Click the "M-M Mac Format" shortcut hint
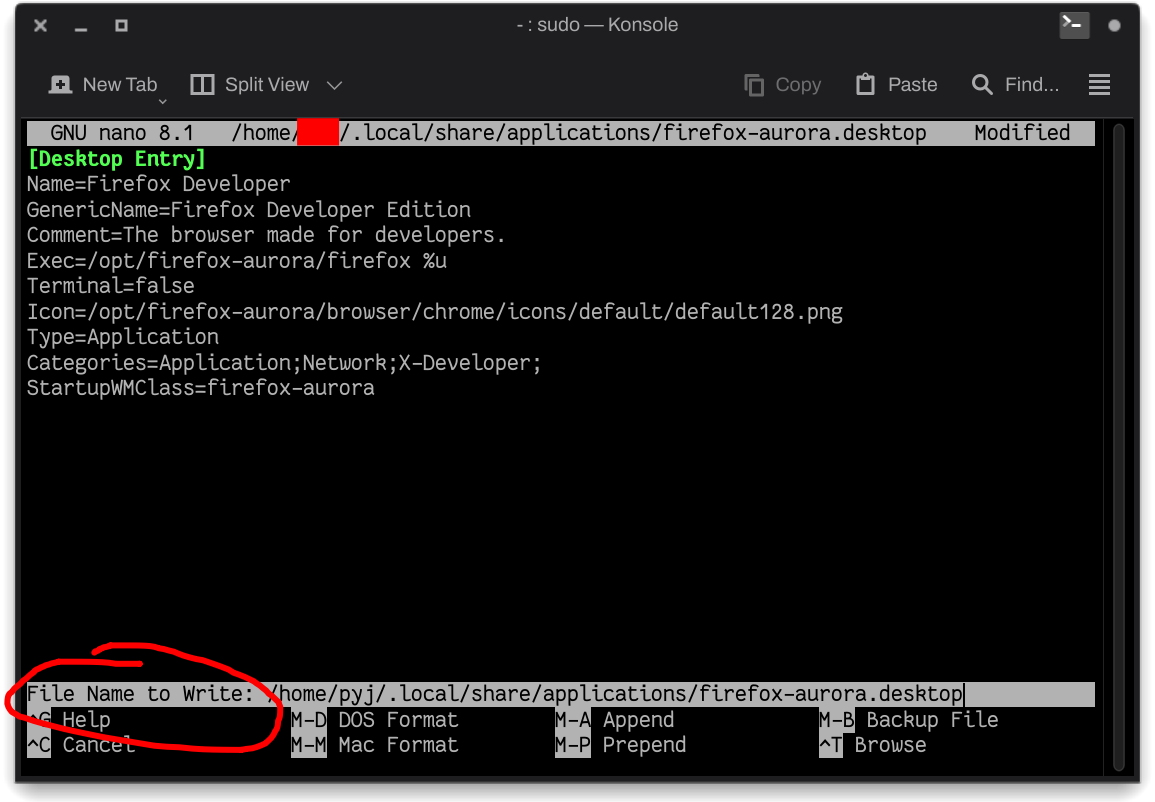Viewport: 1155px width, 802px height. [374, 745]
